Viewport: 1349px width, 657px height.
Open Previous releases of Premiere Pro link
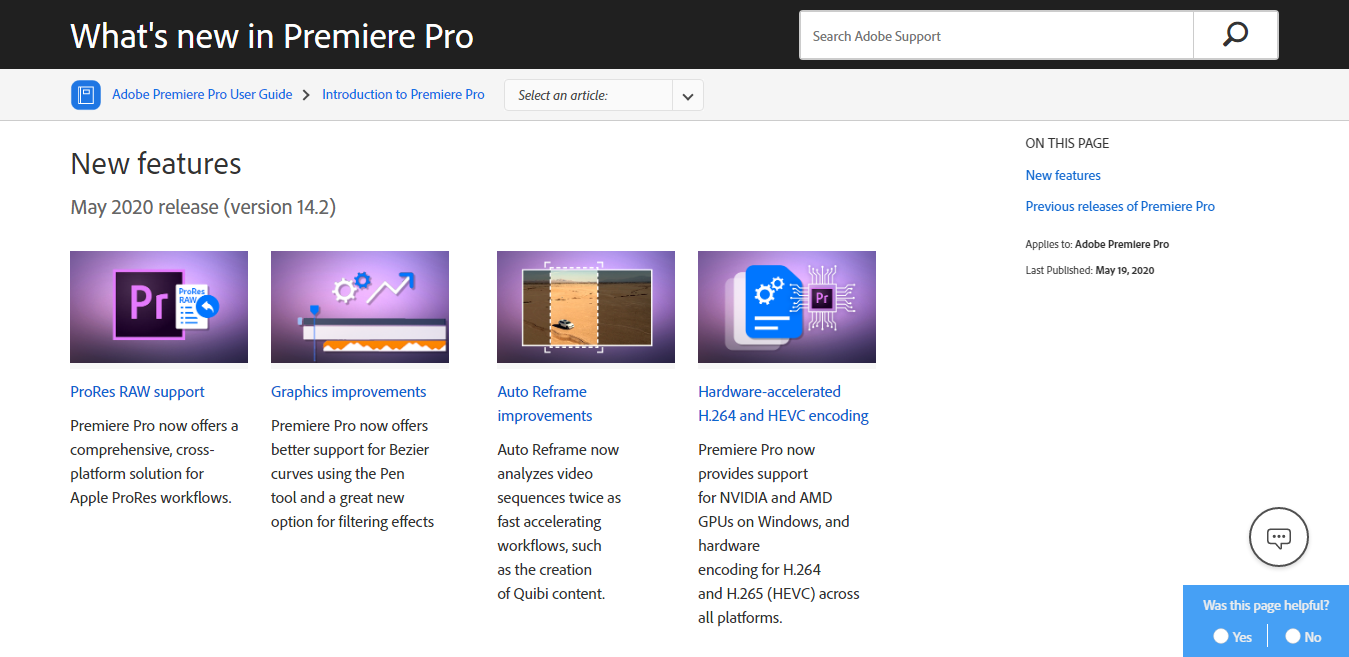click(x=1120, y=206)
